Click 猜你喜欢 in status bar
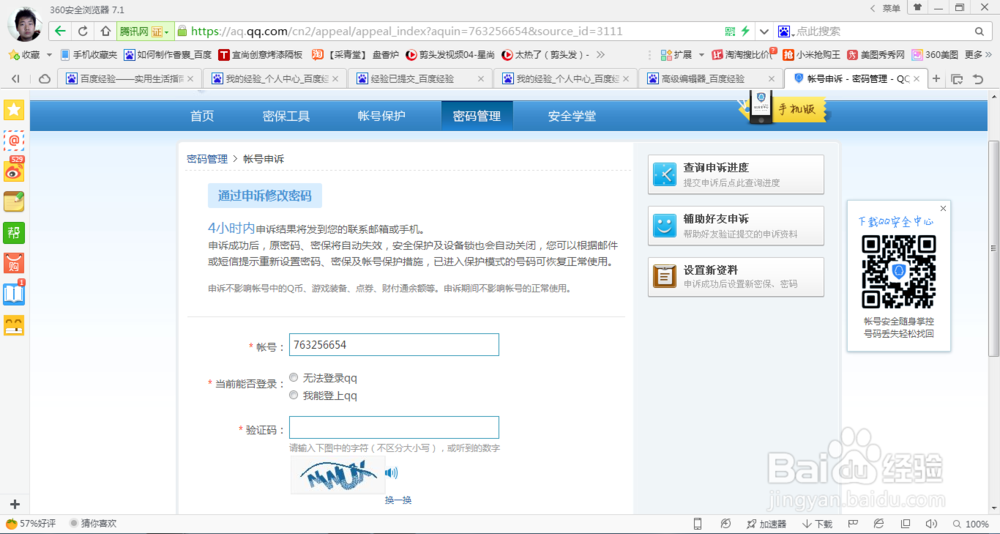1000x534 pixels. 92,524
